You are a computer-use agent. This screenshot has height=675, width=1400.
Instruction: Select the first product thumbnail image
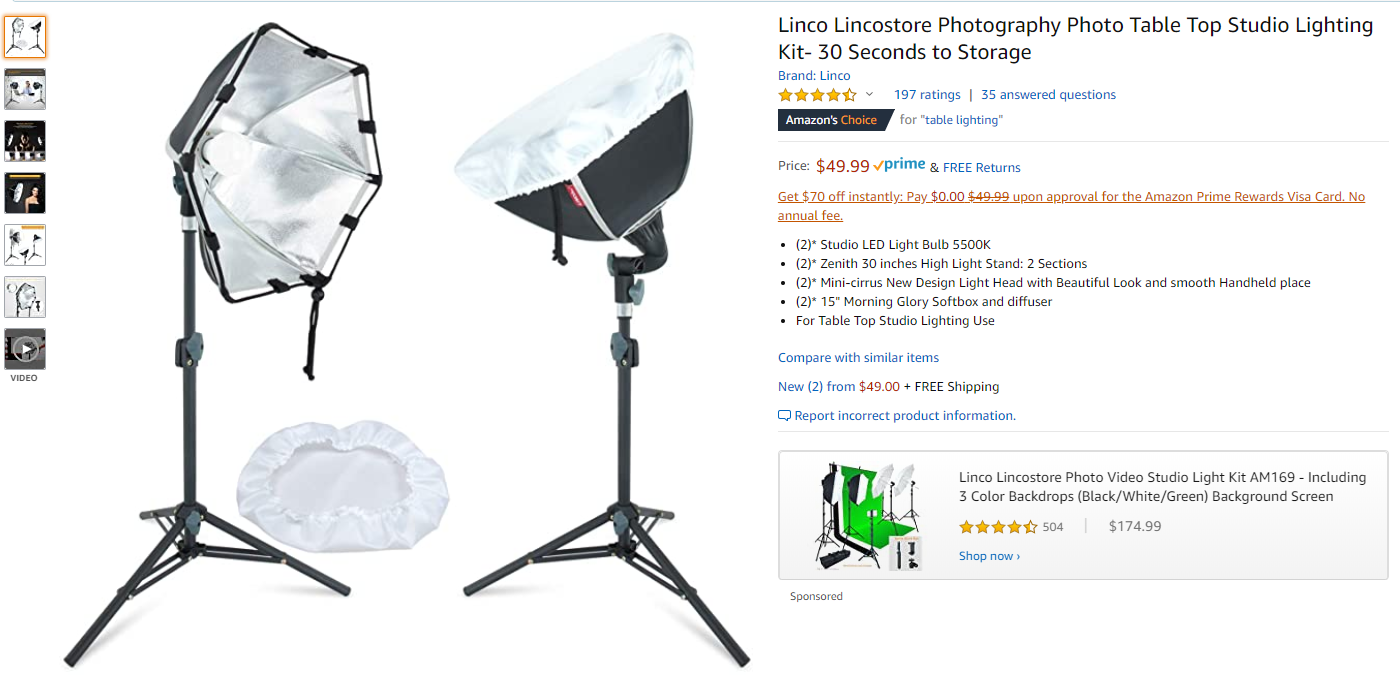pos(25,37)
